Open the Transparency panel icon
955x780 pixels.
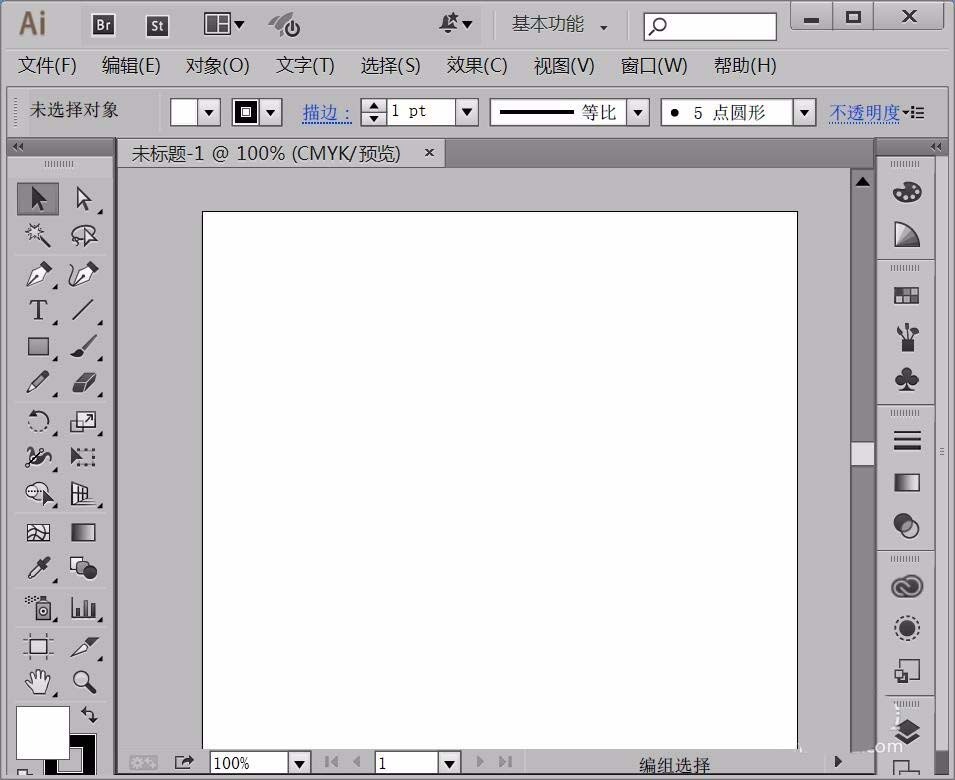click(x=907, y=526)
